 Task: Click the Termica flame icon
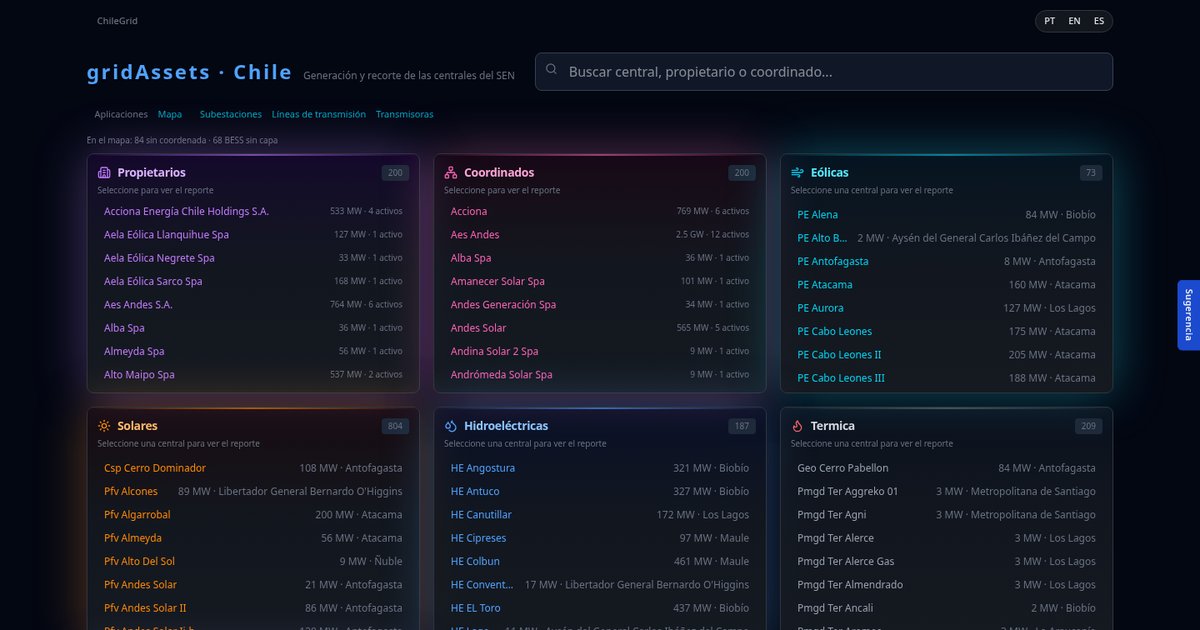pyautogui.click(x=797, y=426)
